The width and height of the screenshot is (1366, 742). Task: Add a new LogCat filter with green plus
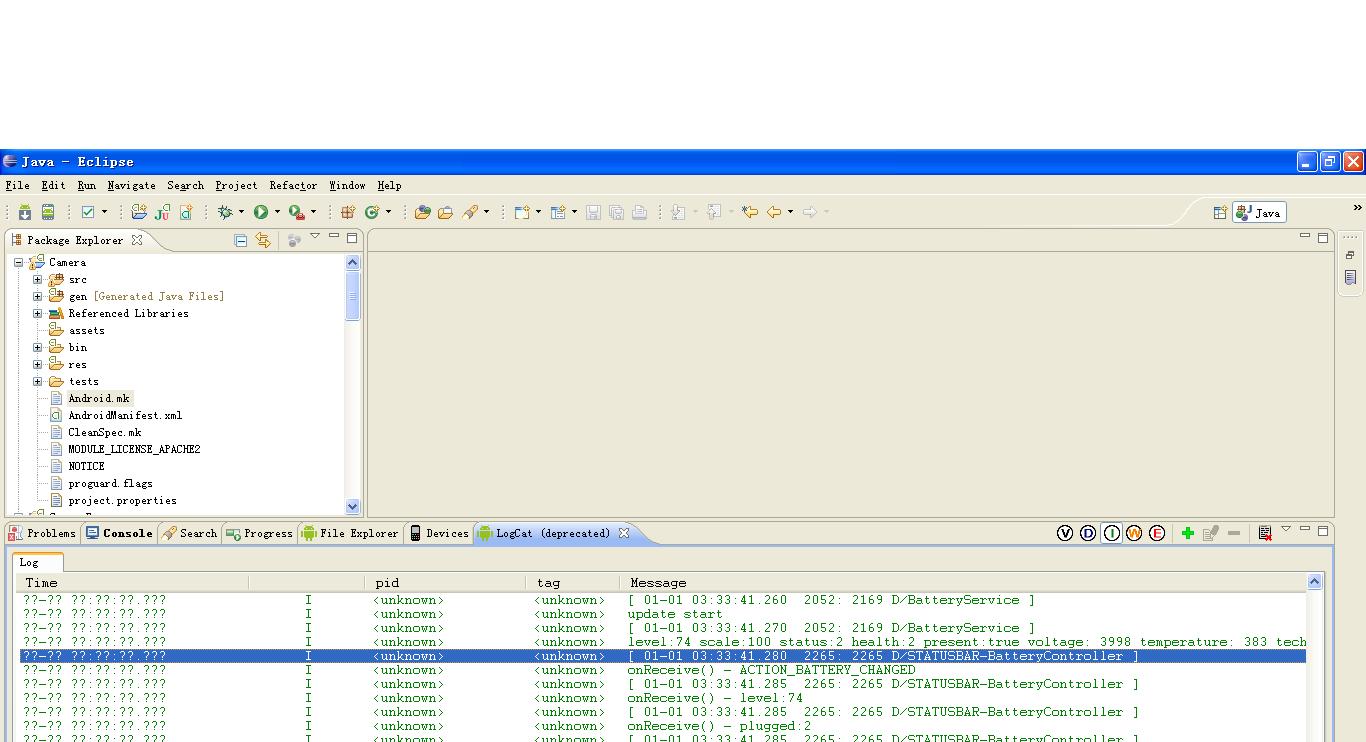(1187, 533)
